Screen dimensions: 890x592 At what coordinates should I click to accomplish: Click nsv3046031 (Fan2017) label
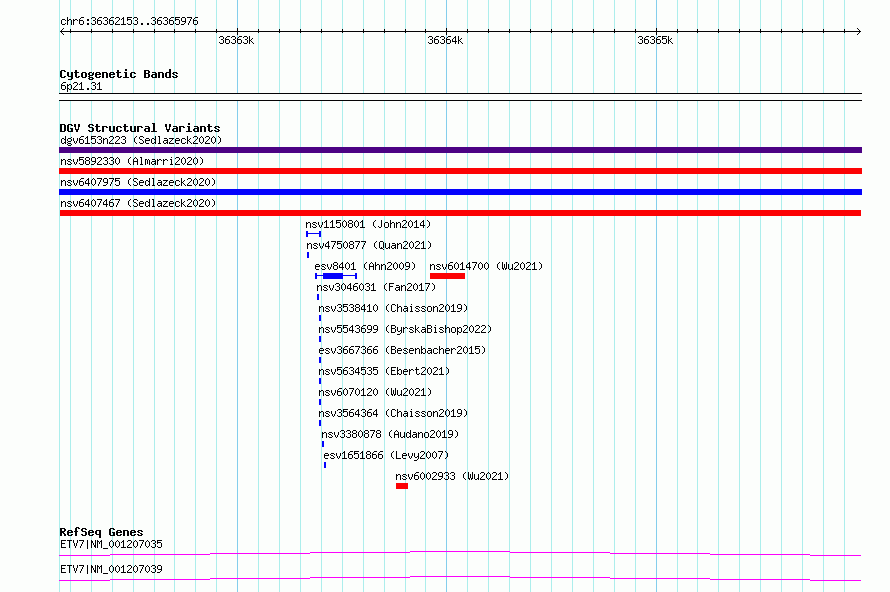[x=376, y=287]
